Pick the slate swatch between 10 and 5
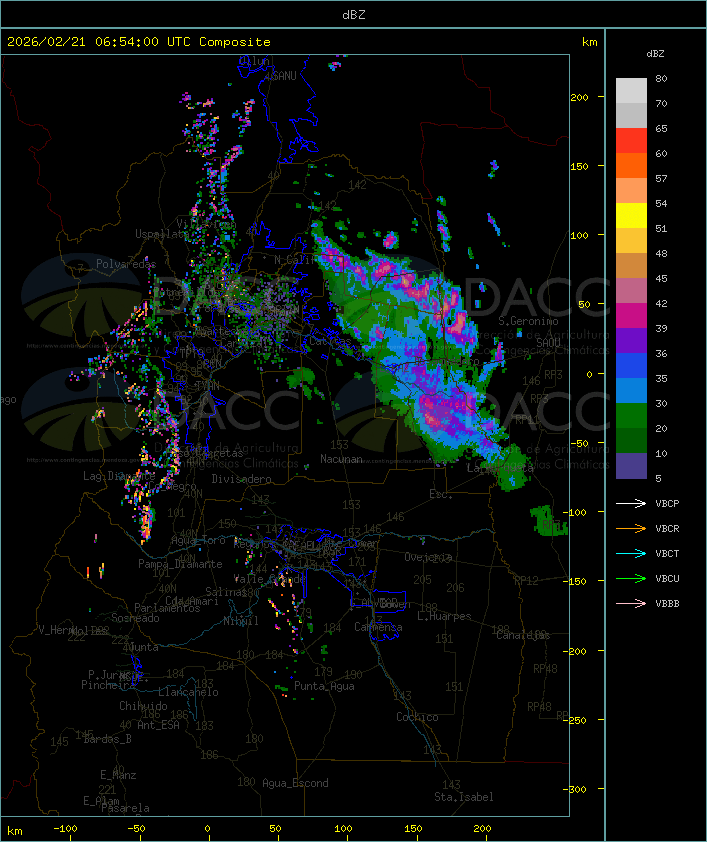Image resolution: width=707 pixels, height=842 pixels. tap(631, 466)
